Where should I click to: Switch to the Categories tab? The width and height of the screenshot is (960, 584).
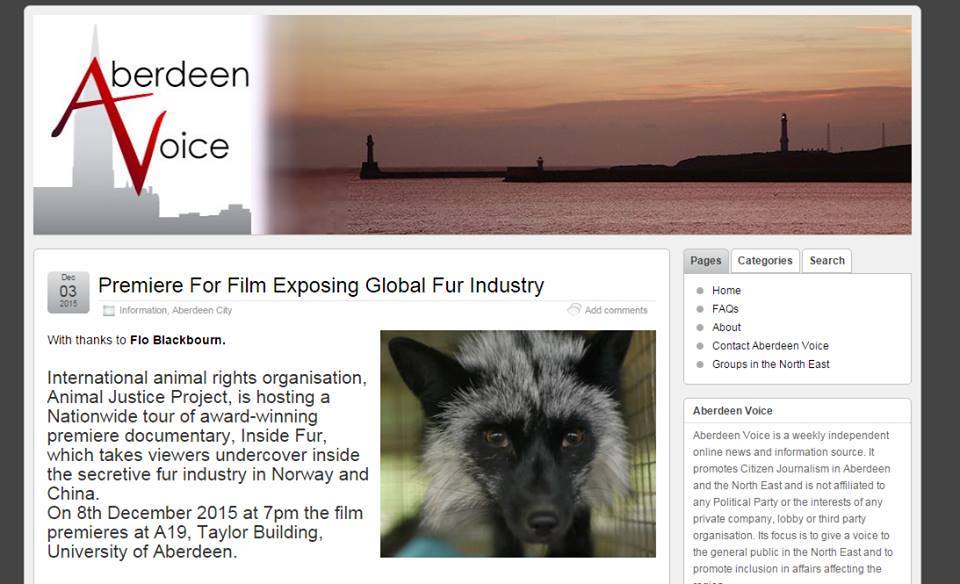(x=765, y=261)
